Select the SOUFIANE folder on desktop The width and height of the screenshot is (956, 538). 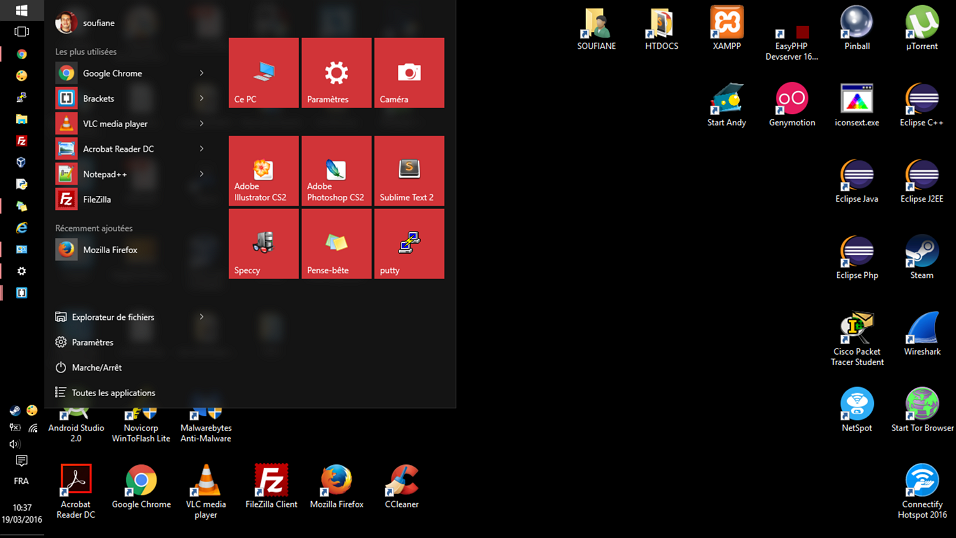[596, 28]
